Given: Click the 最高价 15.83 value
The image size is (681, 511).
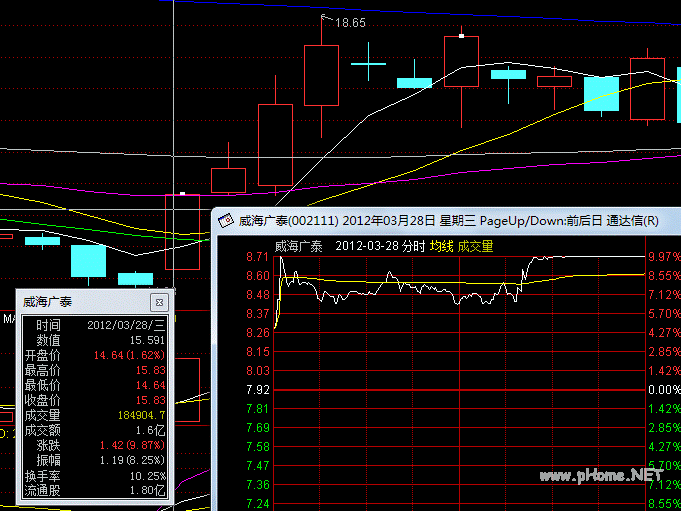Looking at the screenshot, I should (x=150, y=370).
